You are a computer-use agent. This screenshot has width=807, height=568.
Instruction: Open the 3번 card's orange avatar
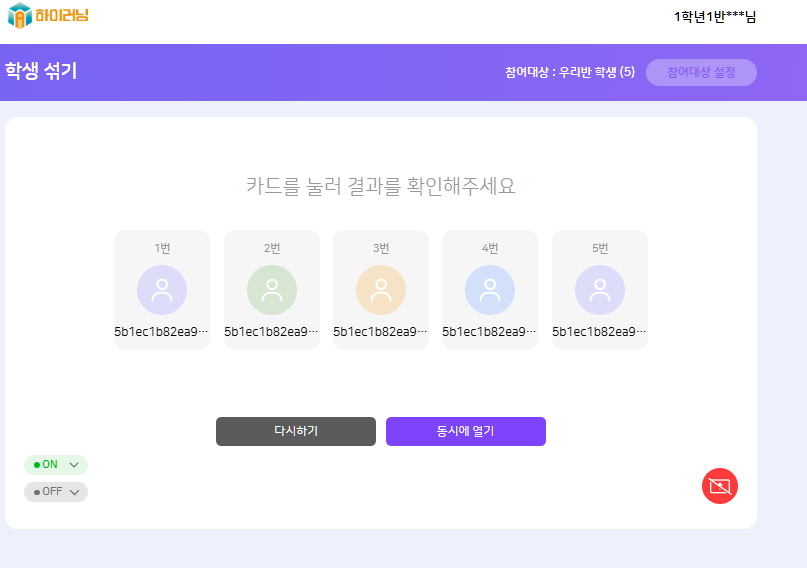pyautogui.click(x=381, y=290)
